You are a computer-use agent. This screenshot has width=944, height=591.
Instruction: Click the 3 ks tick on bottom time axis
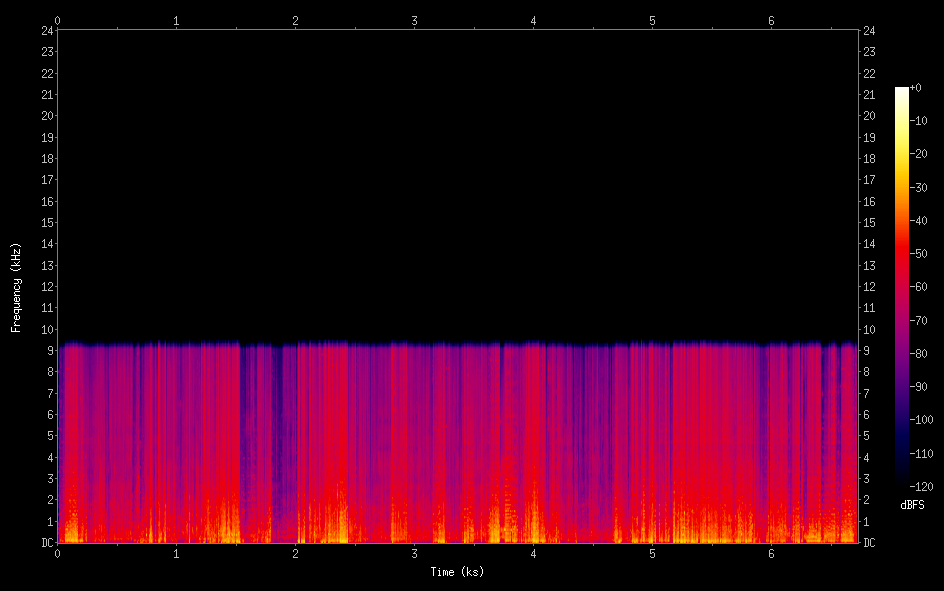415,553
